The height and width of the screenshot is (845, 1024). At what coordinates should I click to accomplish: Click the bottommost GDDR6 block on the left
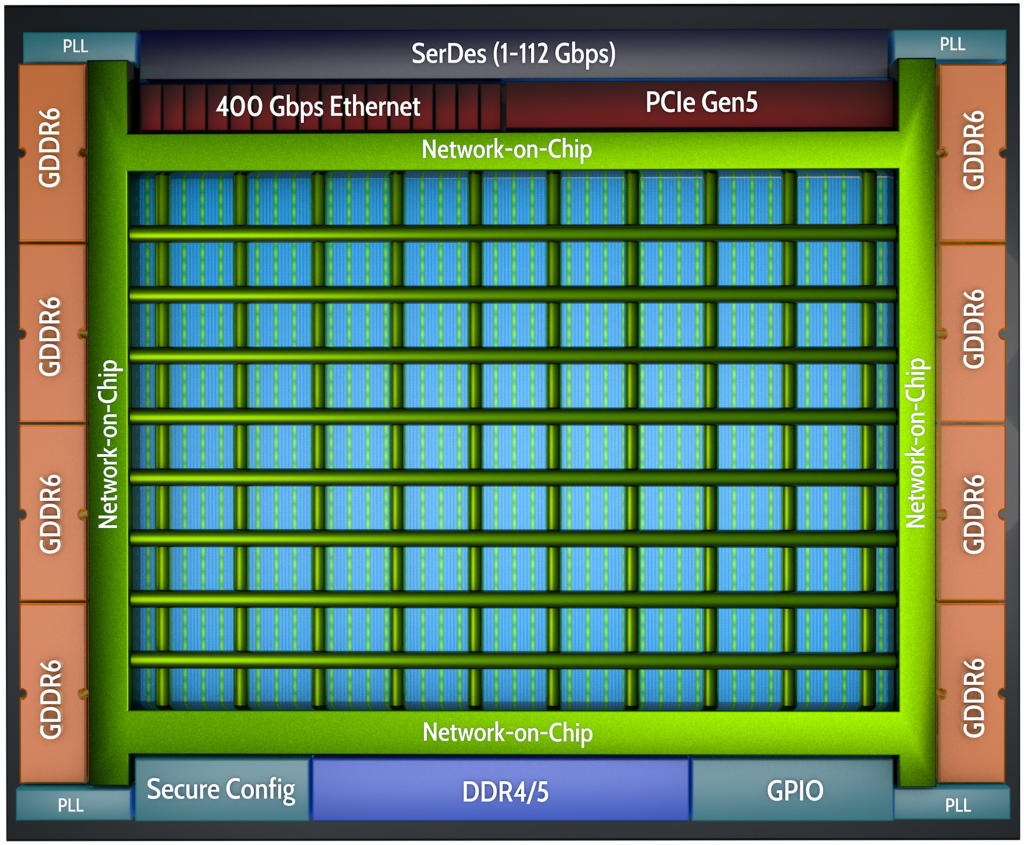pos(51,692)
